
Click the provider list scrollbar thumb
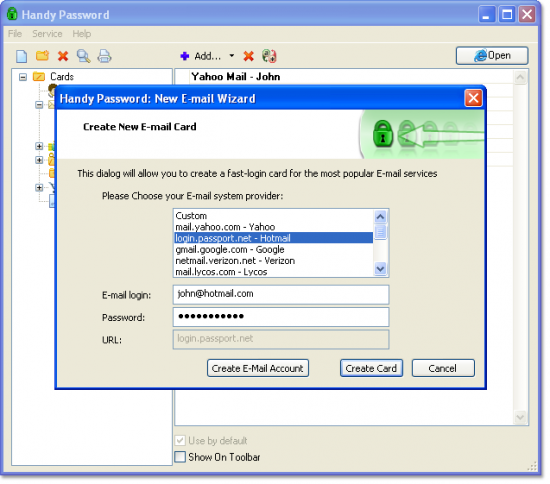point(381,232)
